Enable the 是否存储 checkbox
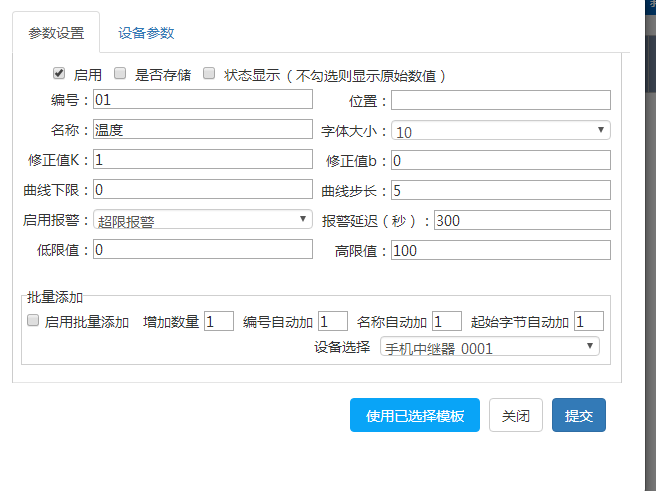This screenshot has height=491, width=656. tap(120, 74)
